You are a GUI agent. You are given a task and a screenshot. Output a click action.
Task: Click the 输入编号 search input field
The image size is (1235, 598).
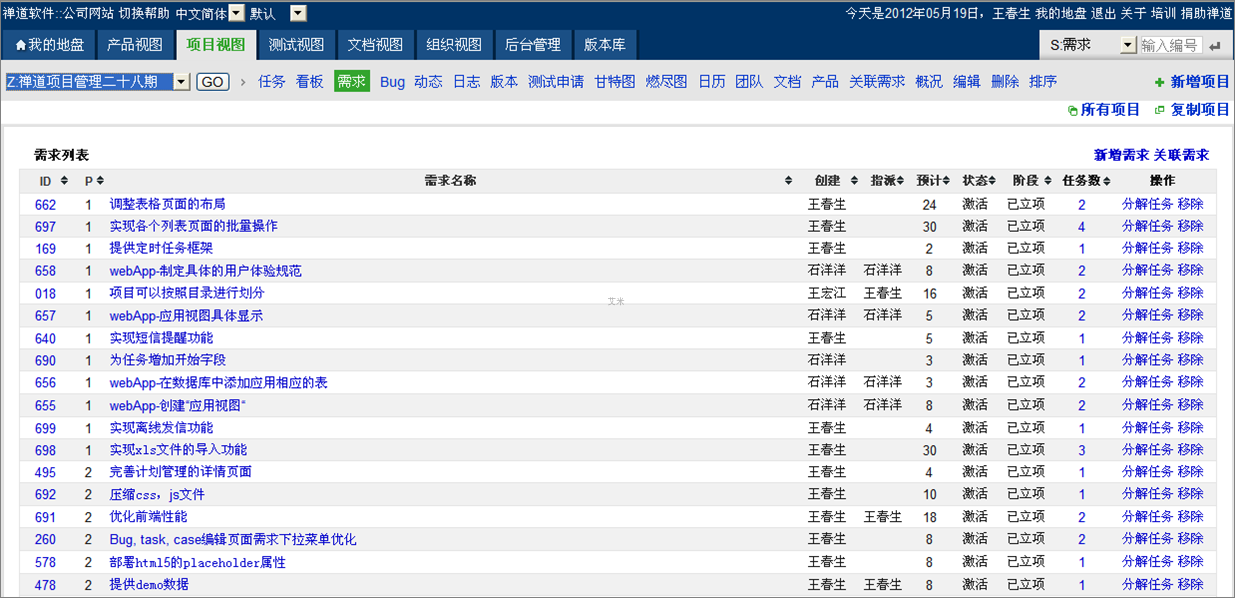click(1170, 45)
